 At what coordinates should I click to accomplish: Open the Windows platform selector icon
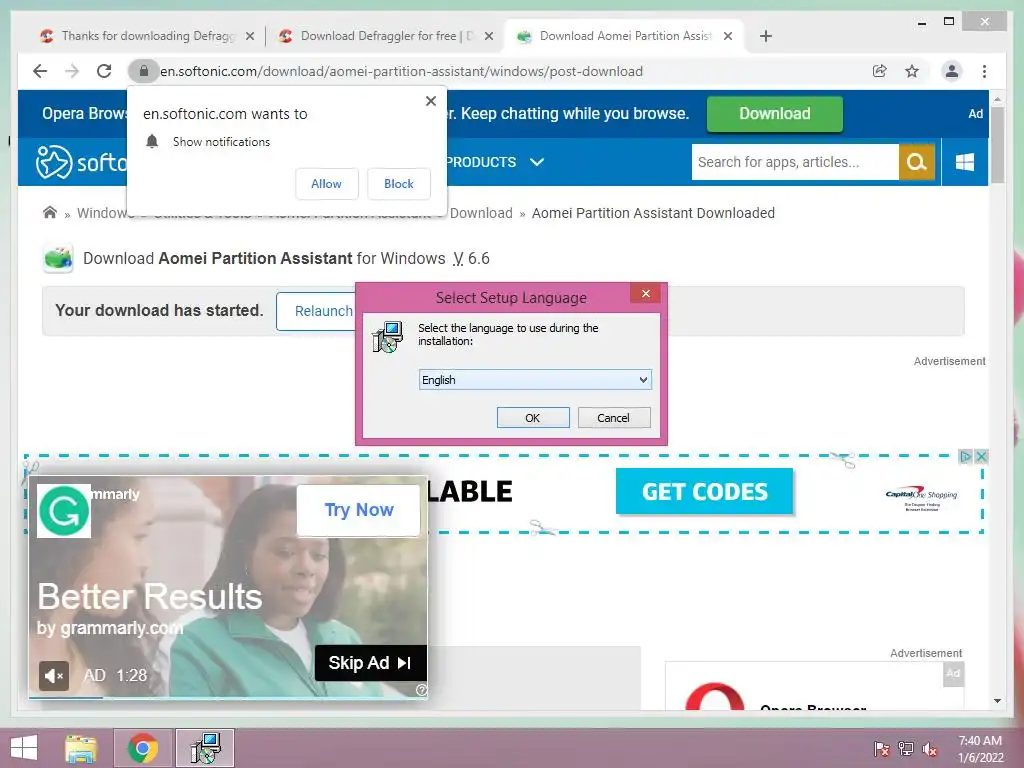(x=965, y=162)
